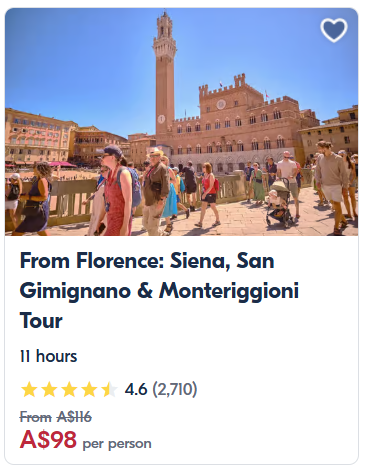Click the 'per person' price label

[x=117, y=444]
